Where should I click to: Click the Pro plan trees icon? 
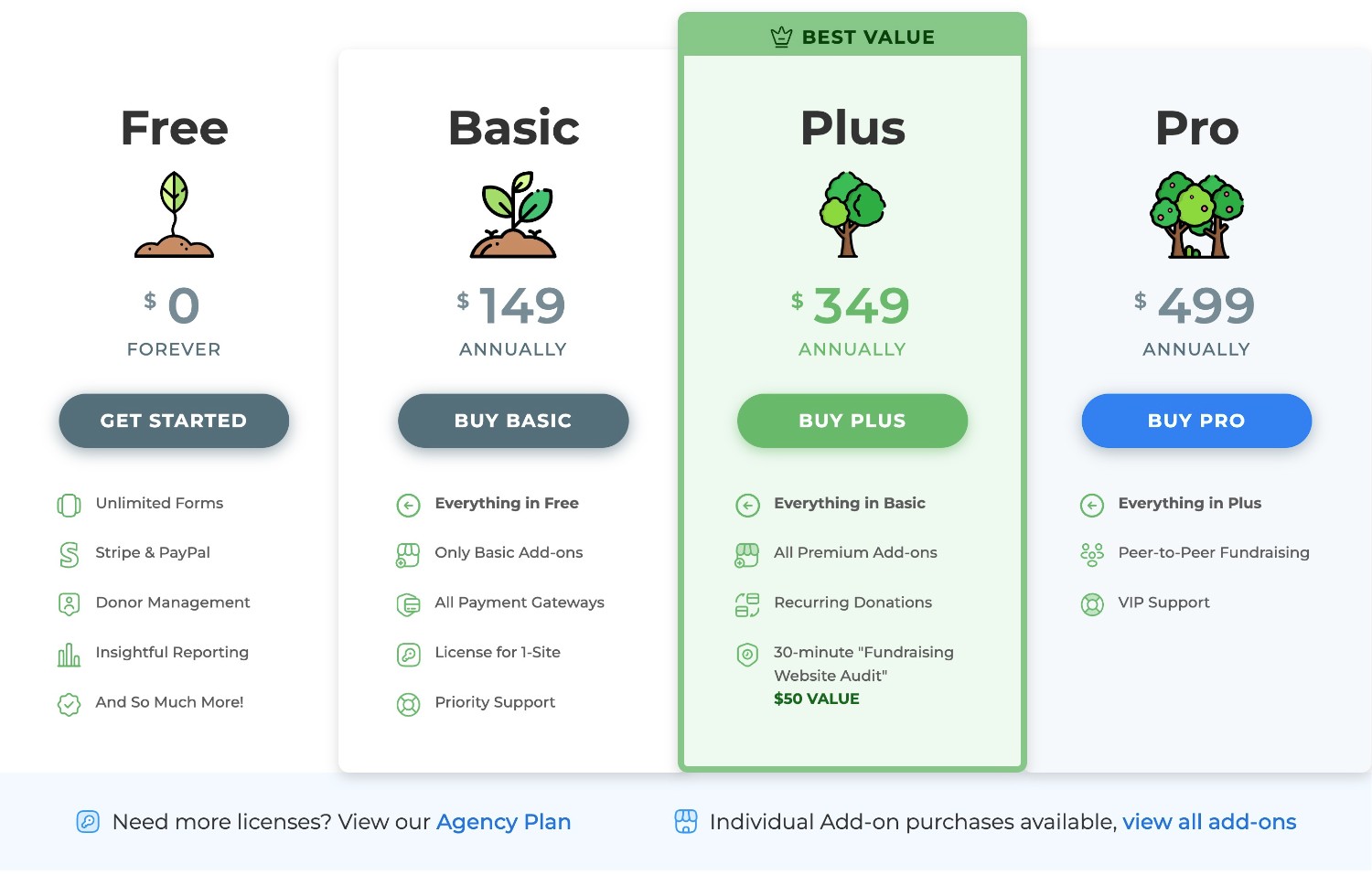[x=1196, y=215]
